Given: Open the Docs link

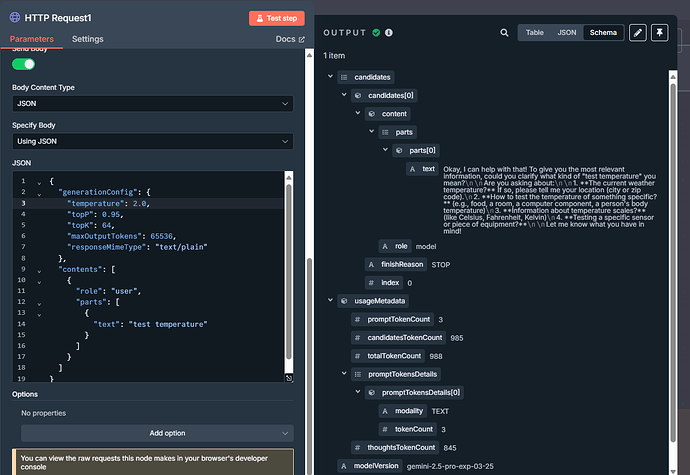Looking at the screenshot, I should click(290, 39).
